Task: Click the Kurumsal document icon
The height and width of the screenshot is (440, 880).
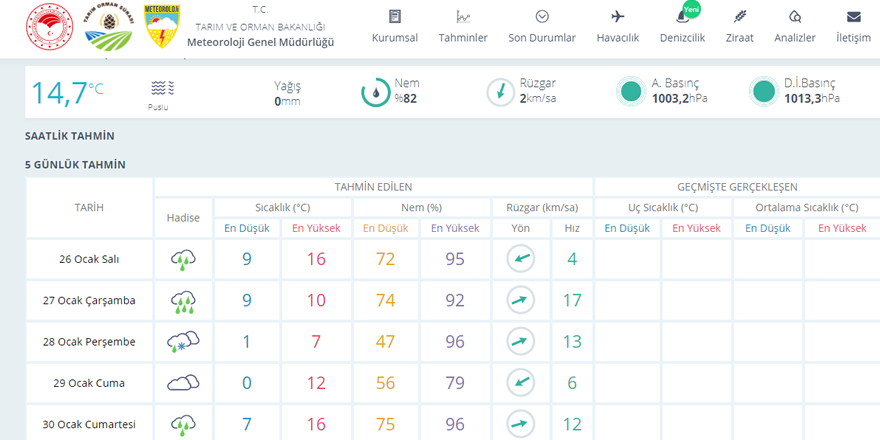Action: (x=395, y=16)
